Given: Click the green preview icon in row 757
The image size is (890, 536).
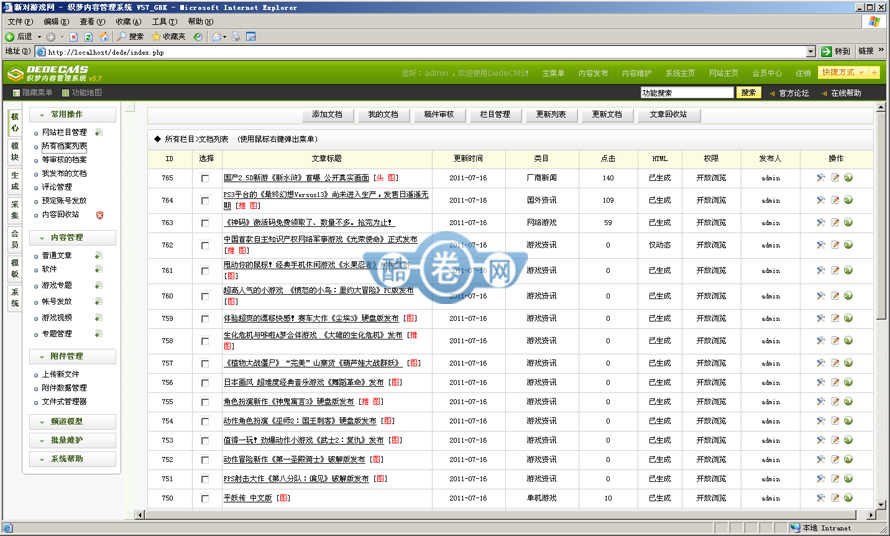Looking at the screenshot, I should coord(848,363).
